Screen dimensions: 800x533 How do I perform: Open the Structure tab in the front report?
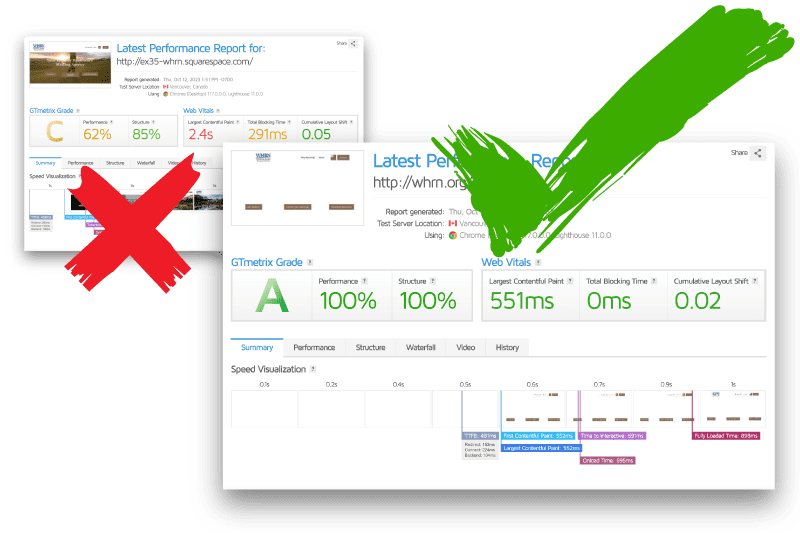click(x=370, y=347)
